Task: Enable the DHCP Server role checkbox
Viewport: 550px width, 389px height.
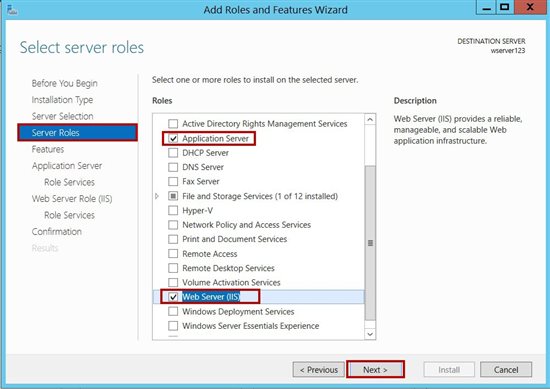Action: 173,153
